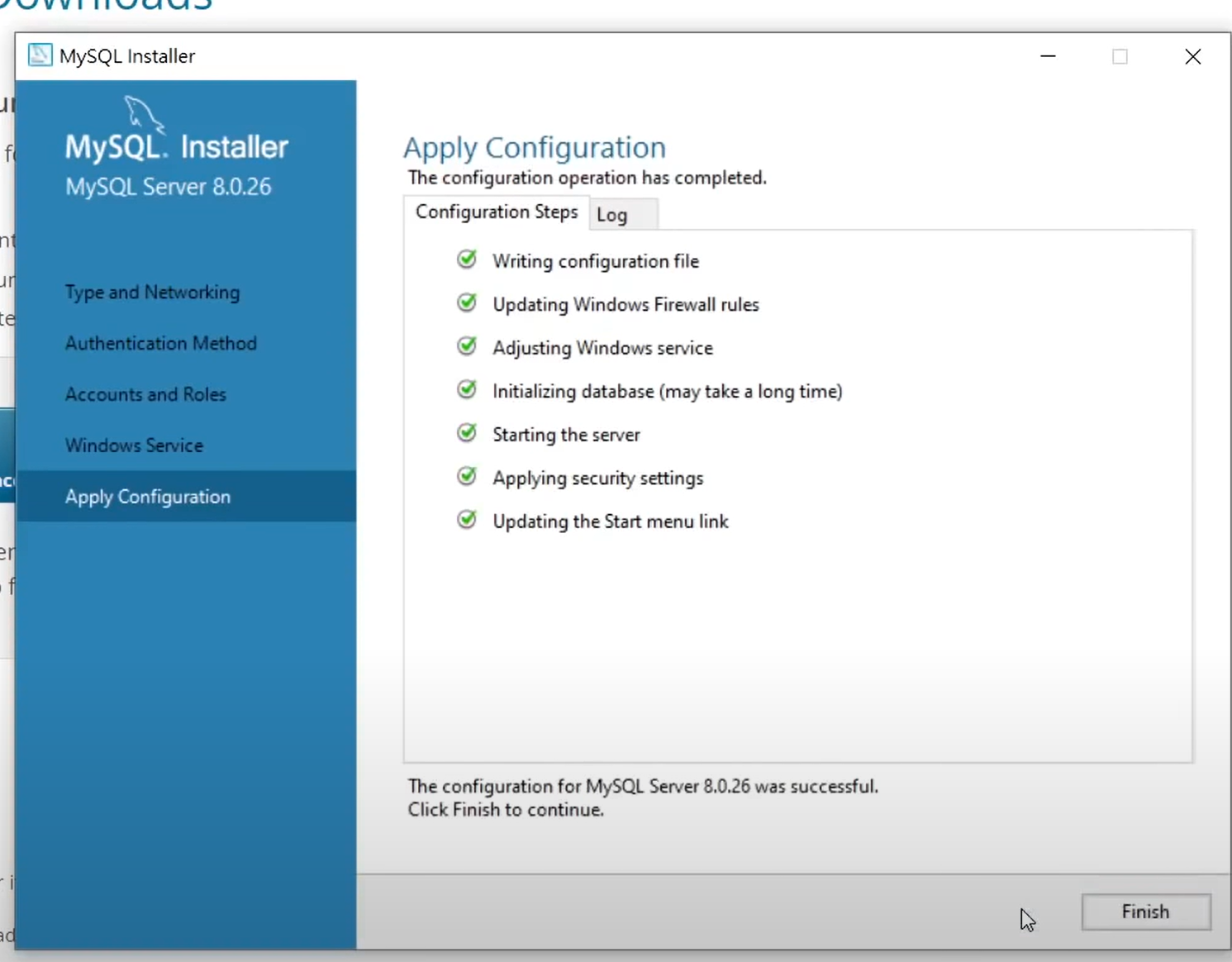Click checkmark next to Adjusting Windows service
Image resolution: width=1232 pixels, height=962 pixels.
(x=467, y=345)
